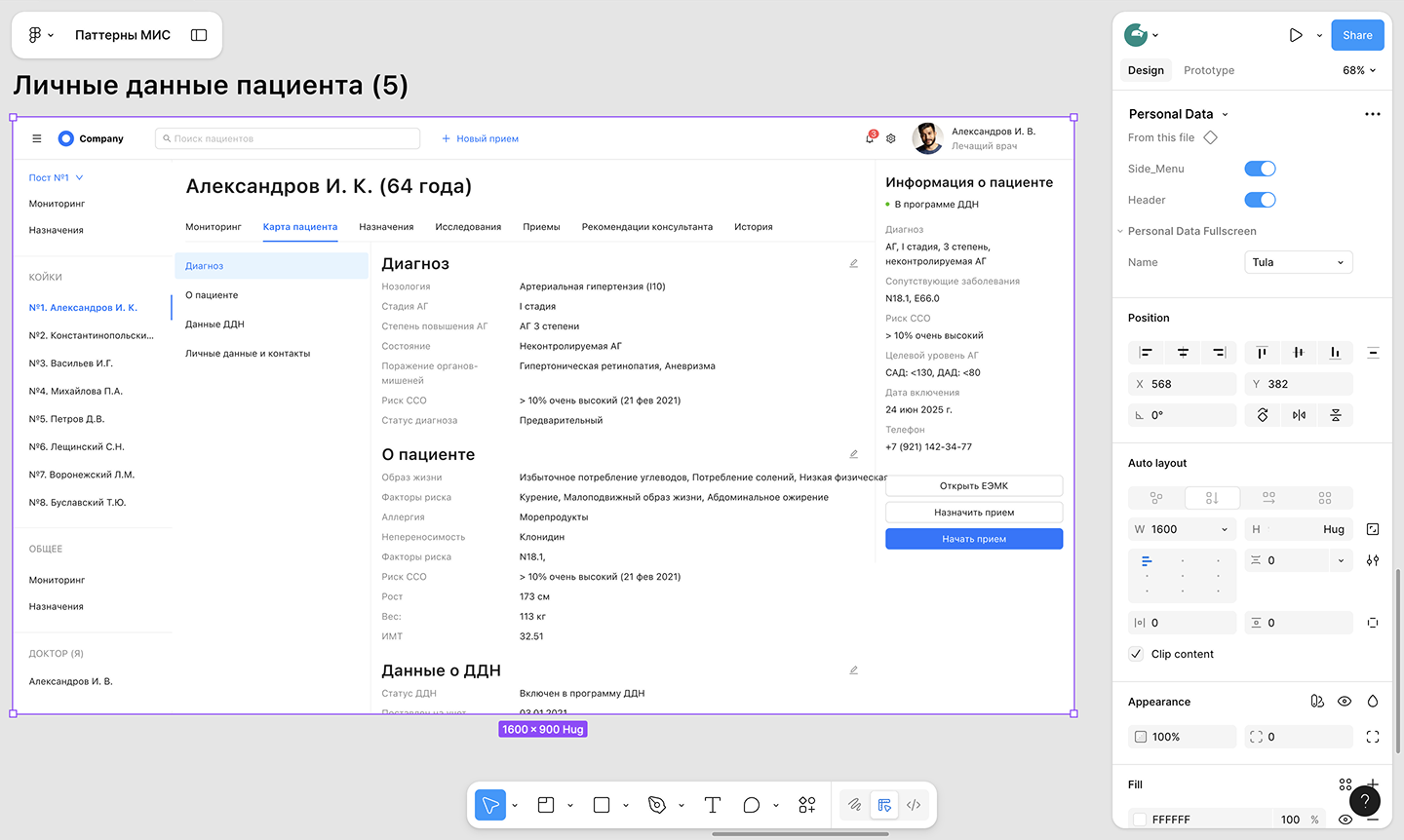Viewport: 1404px width, 840px height.
Task: Select the Text tool in bottom toolbar
Action: (713, 805)
